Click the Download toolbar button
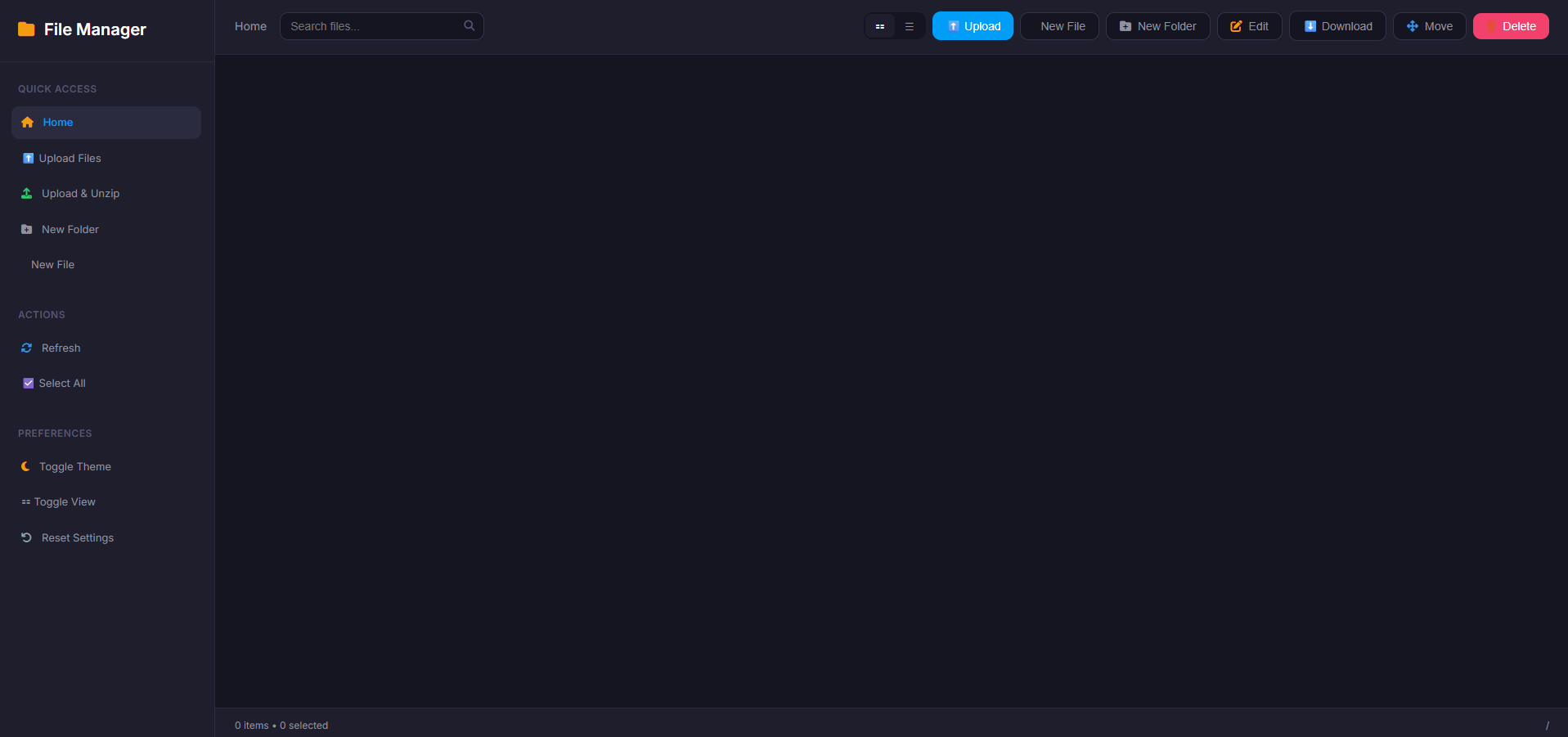The width and height of the screenshot is (1568, 737). point(1337,26)
